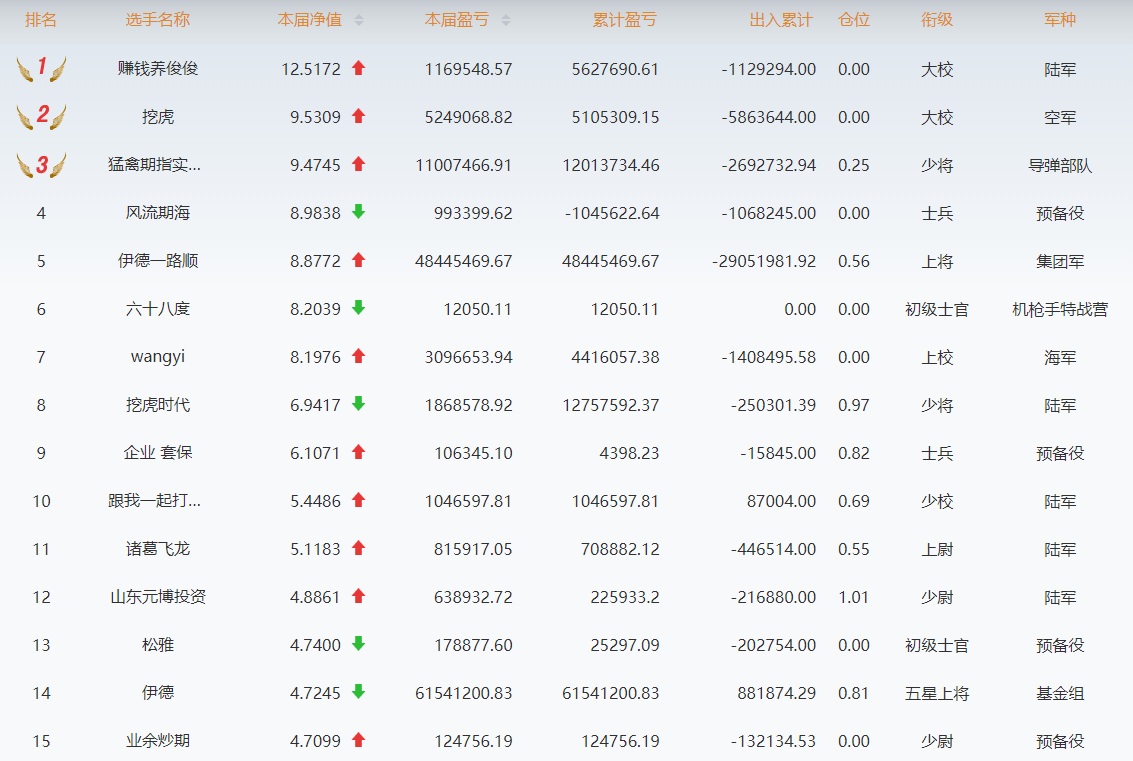Click the 出入累计 column header
The width and height of the screenshot is (1133, 761).
tap(781, 20)
